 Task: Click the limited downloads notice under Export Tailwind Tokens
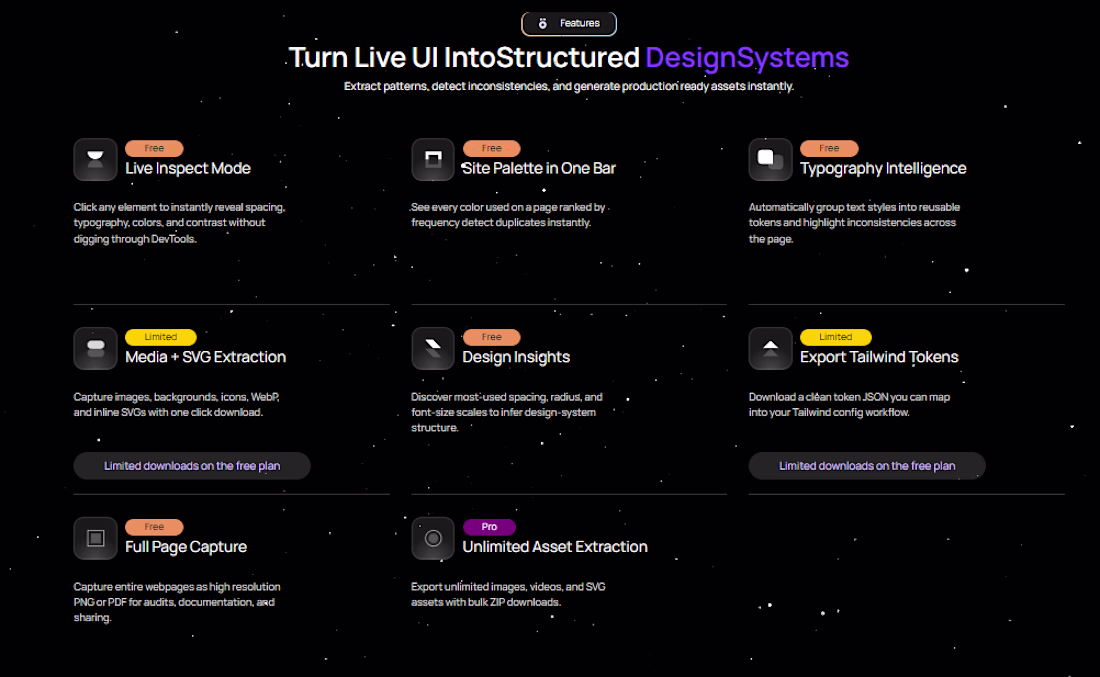click(x=867, y=466)
